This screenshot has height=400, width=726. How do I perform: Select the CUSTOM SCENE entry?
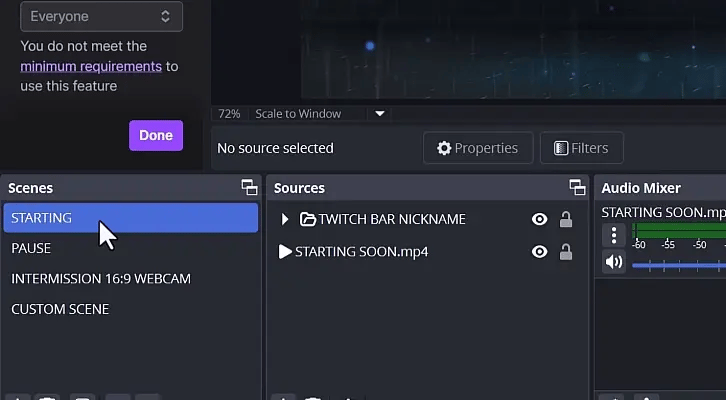pos(60,310)
